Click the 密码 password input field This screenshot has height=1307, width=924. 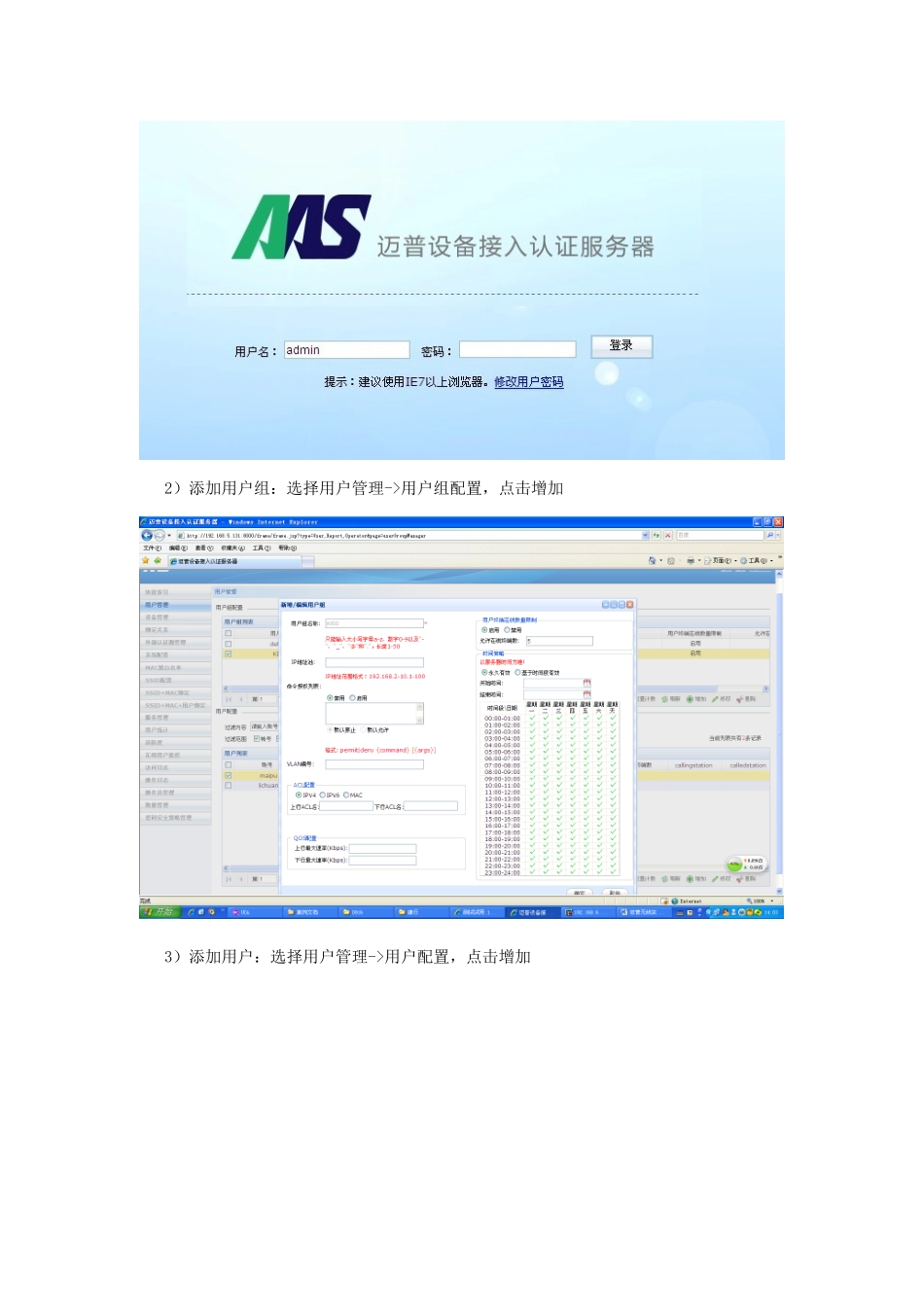click(x=517, y=350)
